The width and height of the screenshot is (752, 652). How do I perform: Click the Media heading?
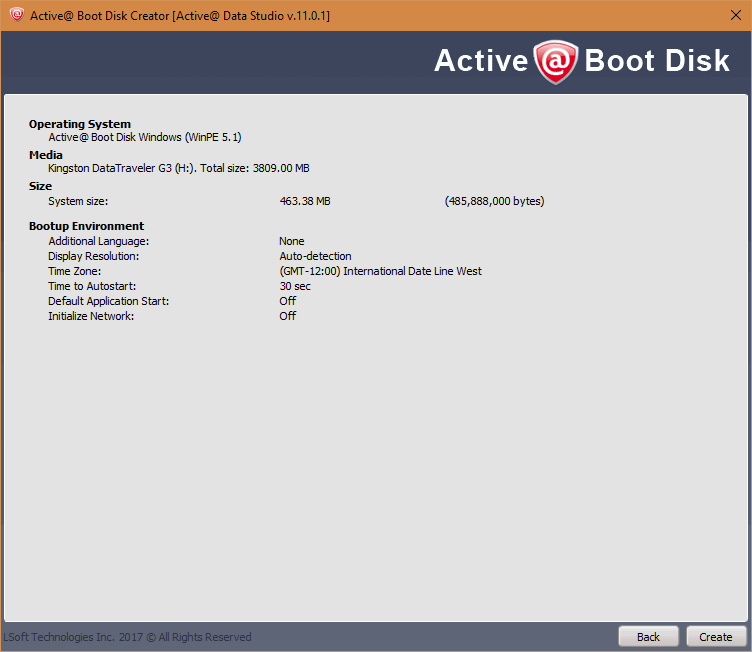(x=46, y=155)
